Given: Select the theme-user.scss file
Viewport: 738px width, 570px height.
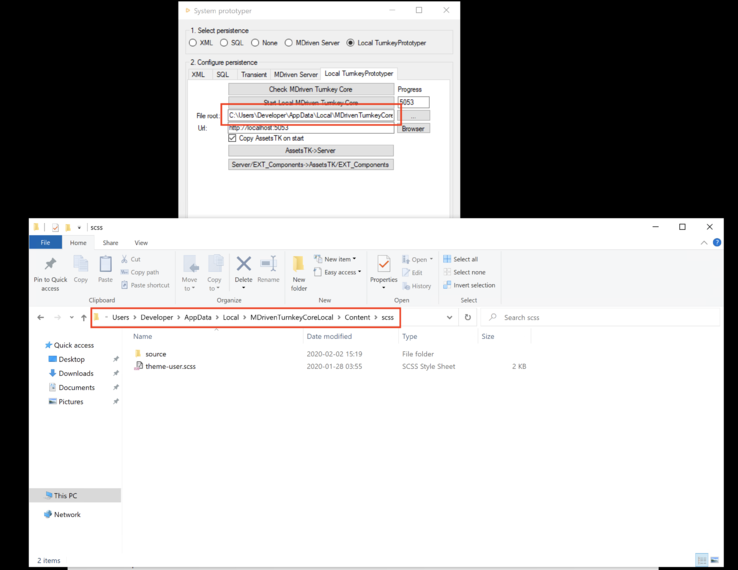Looking at the screenshot, I should pos(170,366).
